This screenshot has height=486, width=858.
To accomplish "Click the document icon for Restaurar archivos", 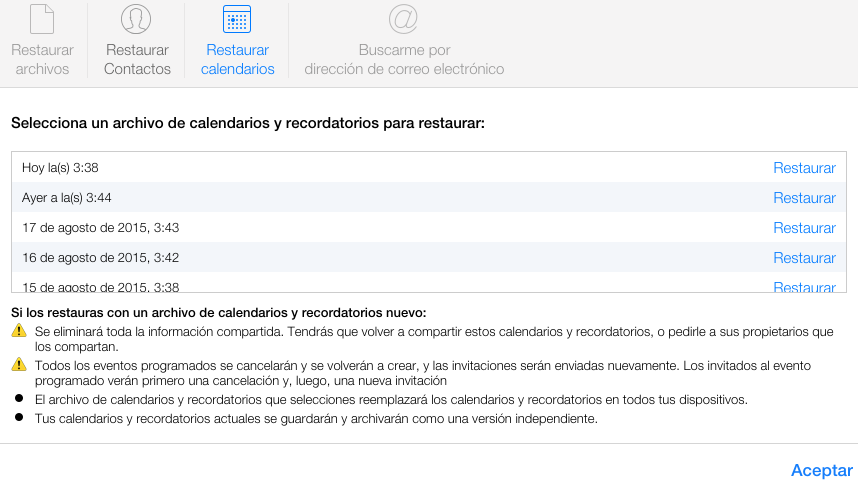I will pos(42,19).
